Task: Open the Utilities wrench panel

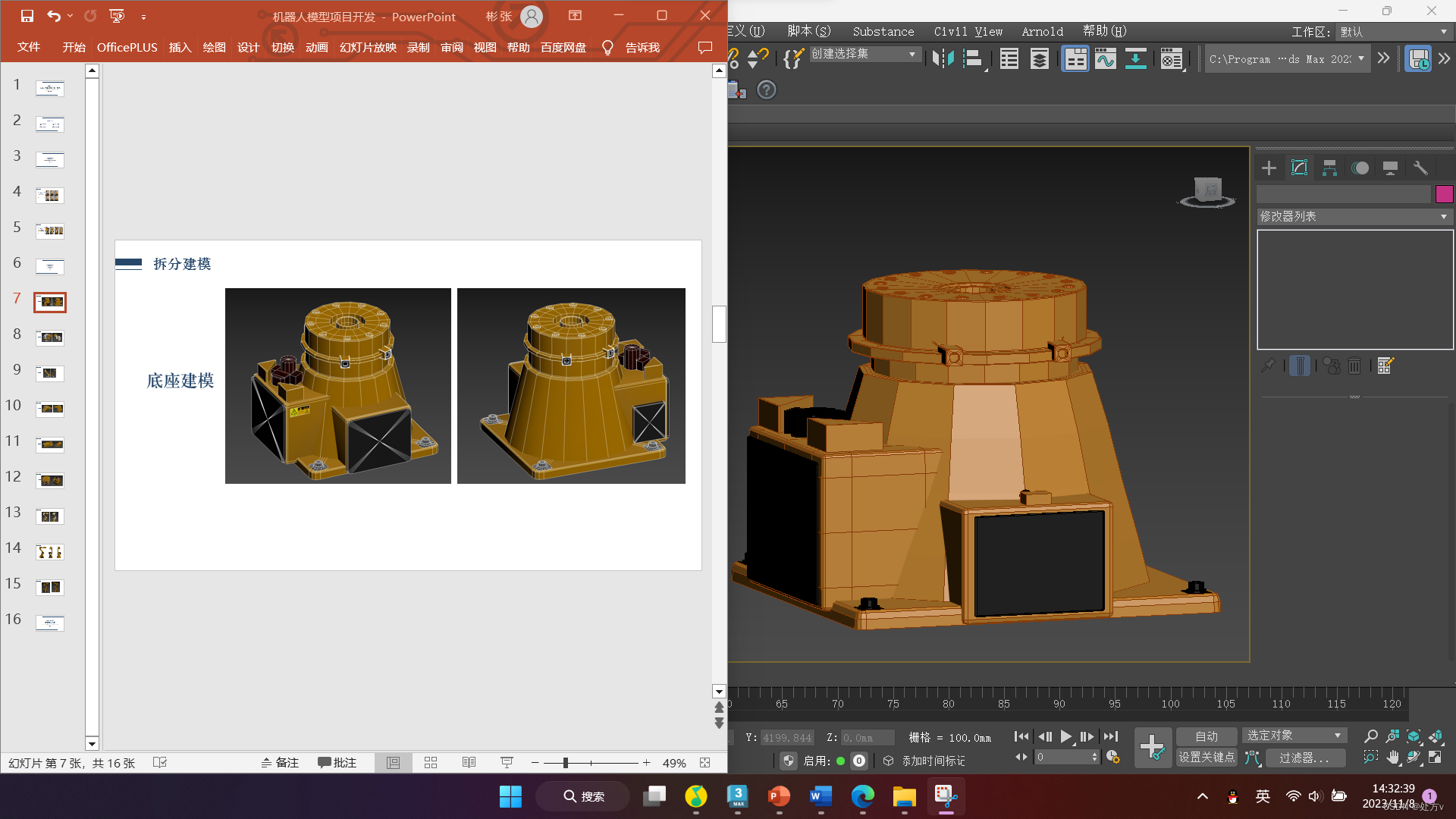Action: pos(1420,168)
